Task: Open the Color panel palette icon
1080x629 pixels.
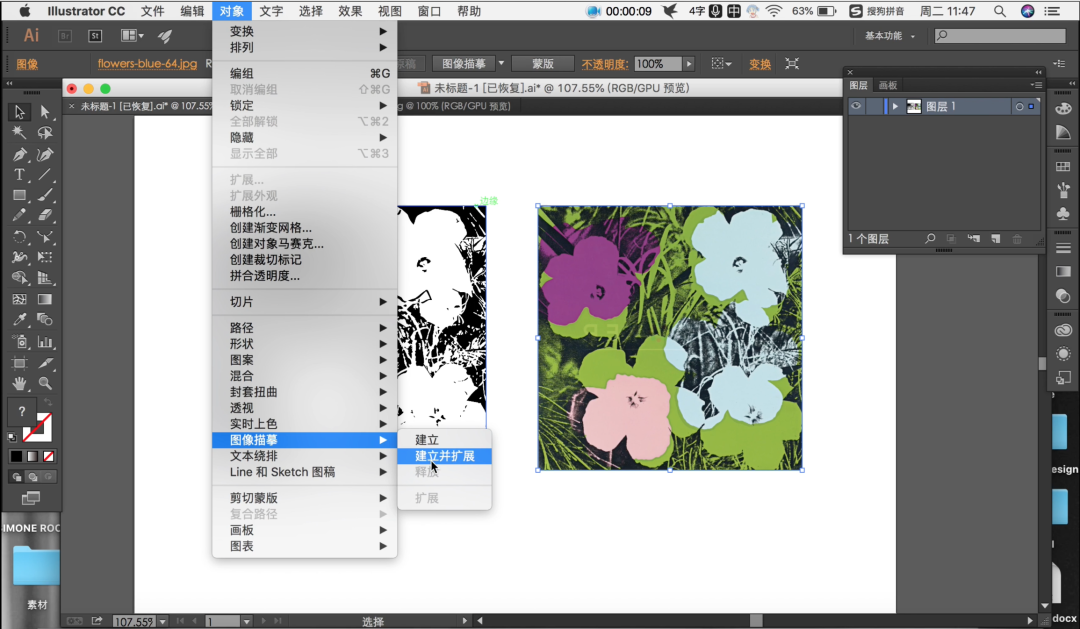Action: tap(1063, 109)
